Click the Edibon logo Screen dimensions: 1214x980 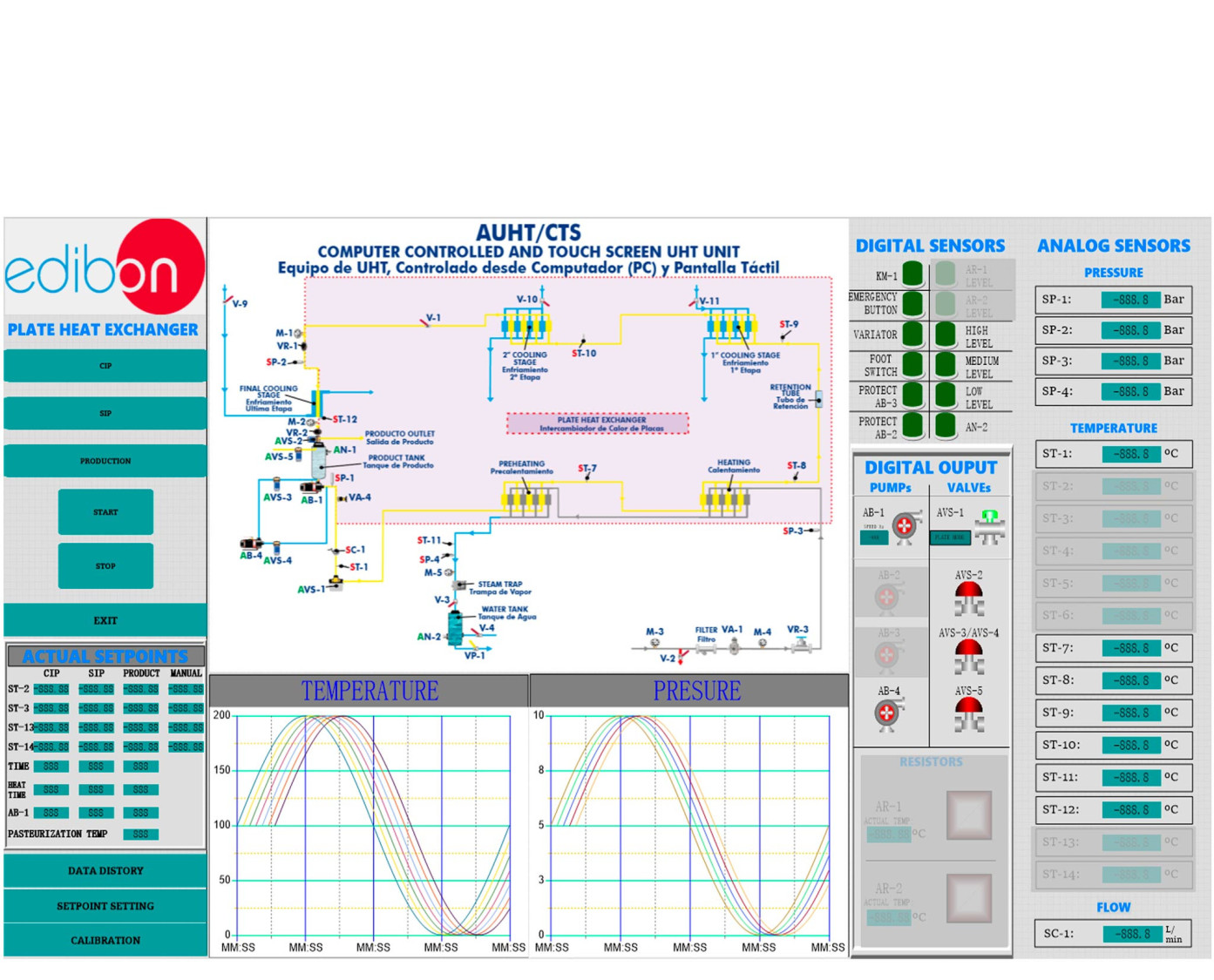(105, 267)
